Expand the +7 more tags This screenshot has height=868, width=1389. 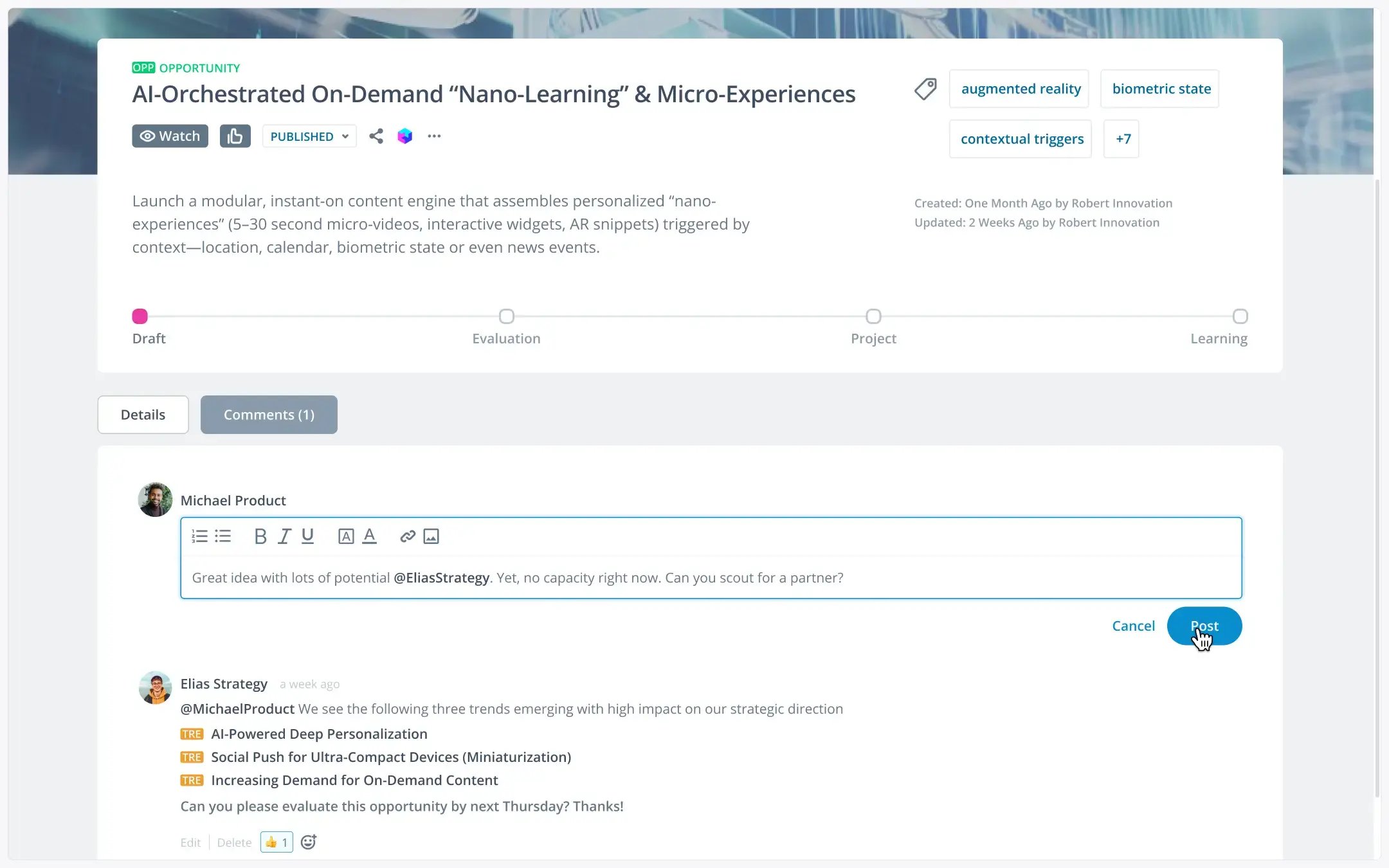pos(1121,139)
